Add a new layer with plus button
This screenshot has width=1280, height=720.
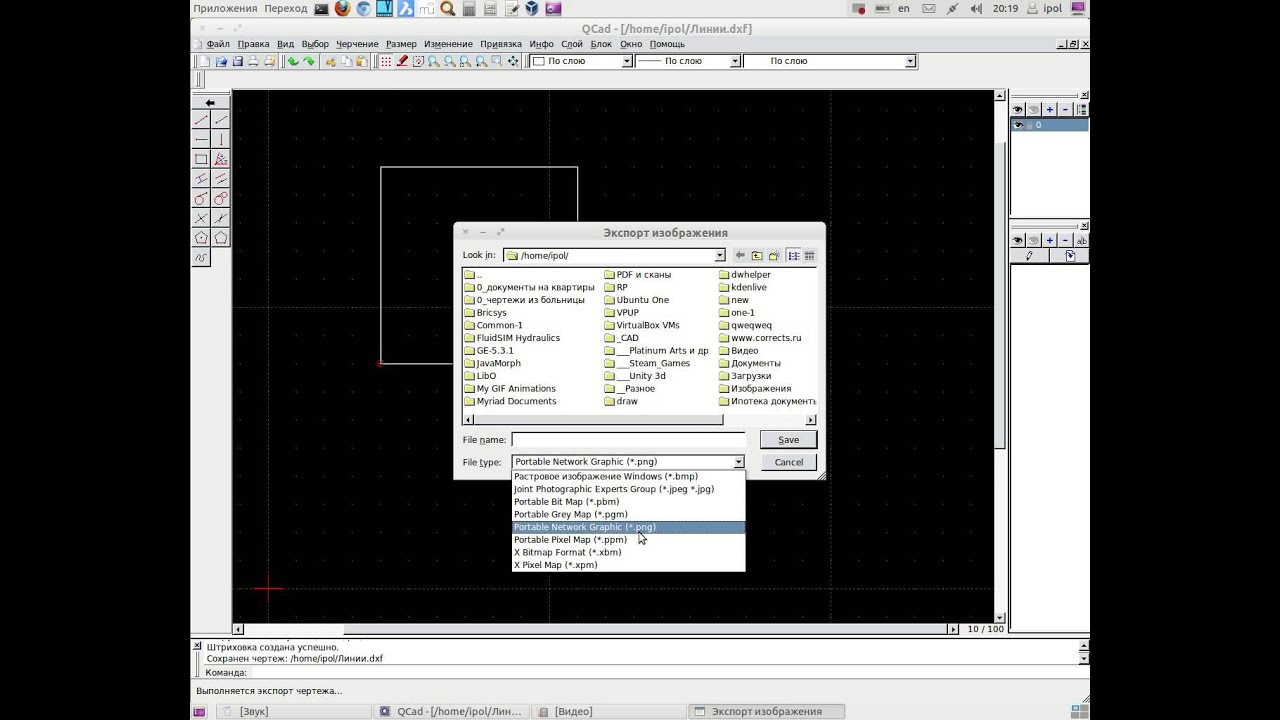point(1050,109)
